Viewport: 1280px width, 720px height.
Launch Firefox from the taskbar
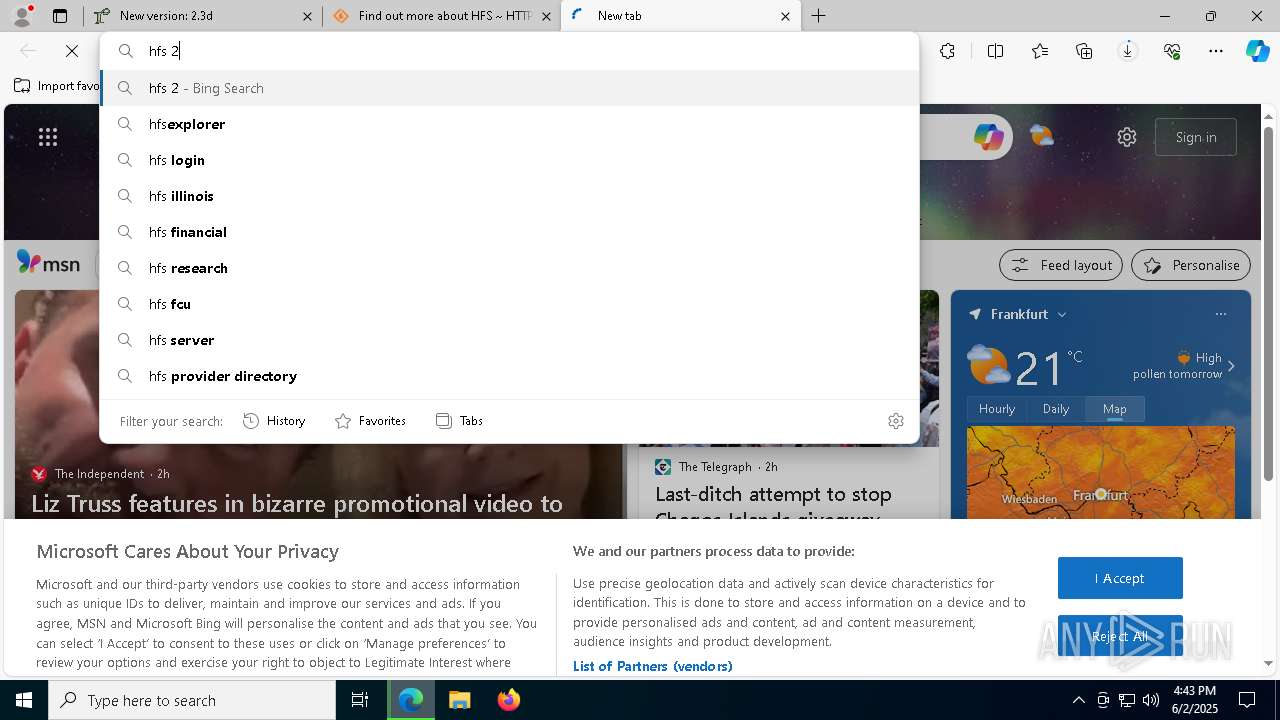tap(509, 700)
